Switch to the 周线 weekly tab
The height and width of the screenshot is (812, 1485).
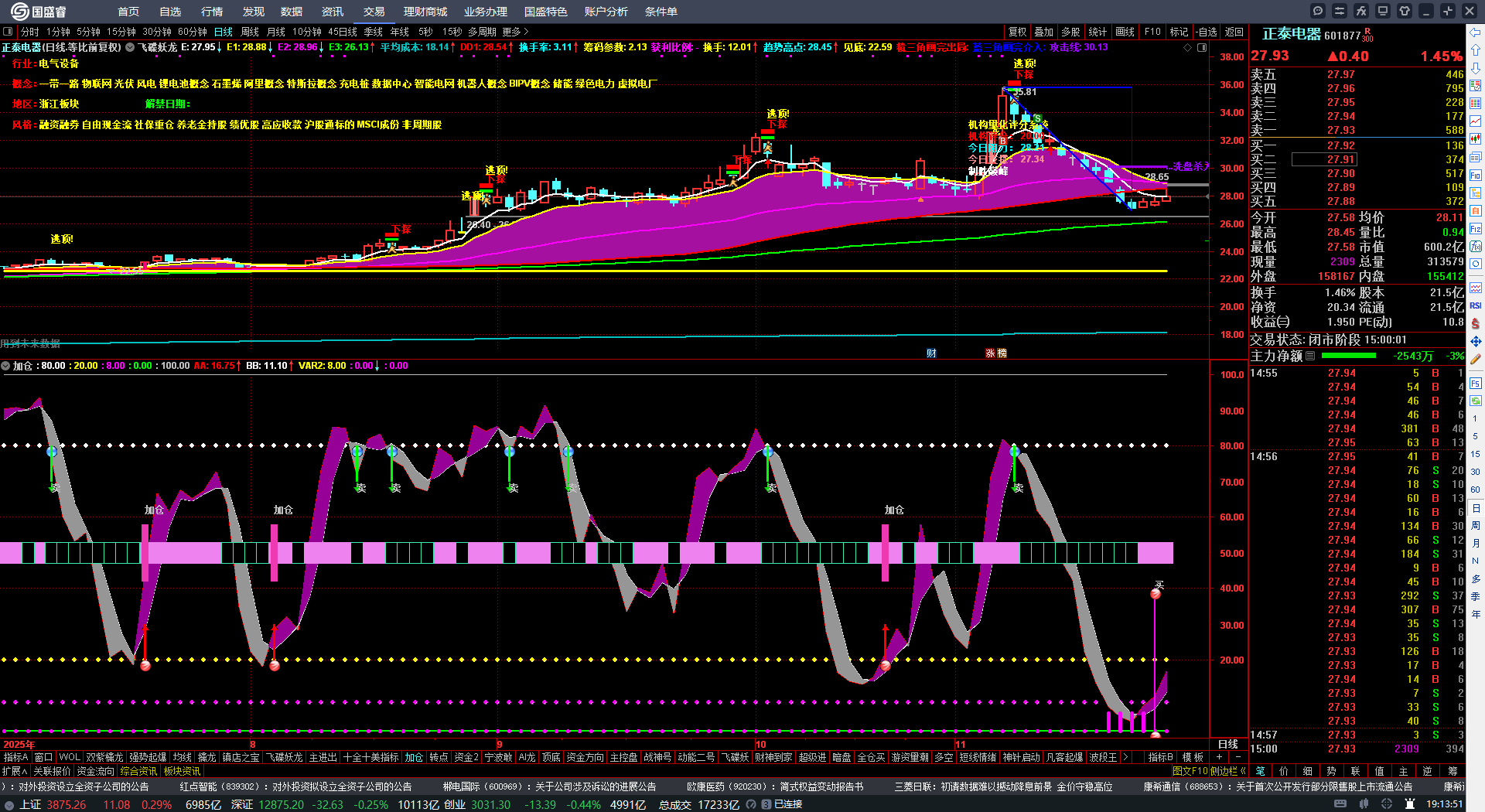[249, 32]
